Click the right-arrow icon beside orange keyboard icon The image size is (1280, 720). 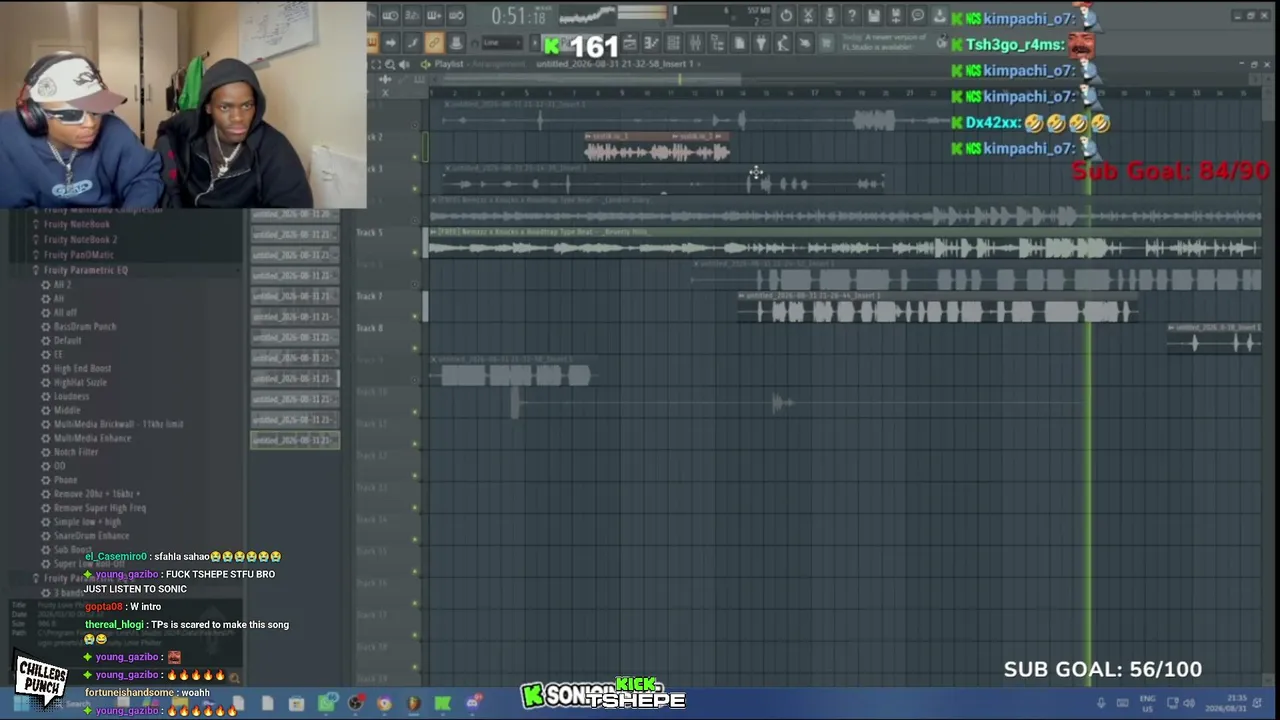[x=391, y=43]
